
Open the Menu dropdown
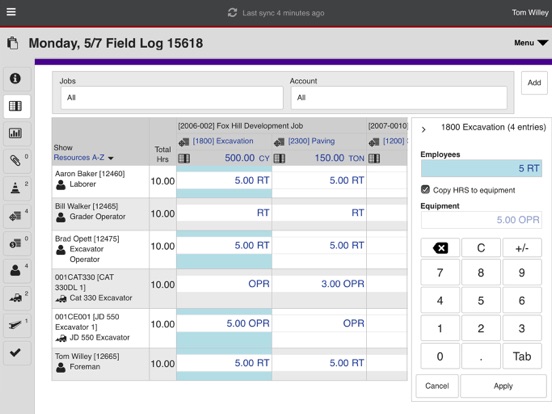pos(531,43)
